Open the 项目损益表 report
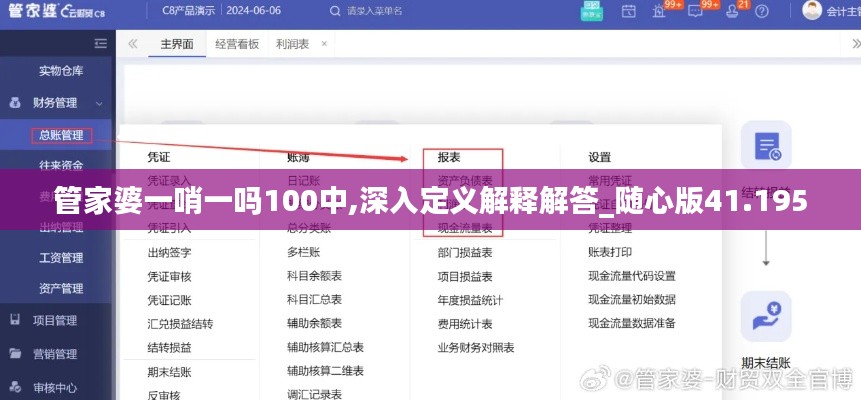The width and height of the screenshot is (861, 400). click(465, 277)
